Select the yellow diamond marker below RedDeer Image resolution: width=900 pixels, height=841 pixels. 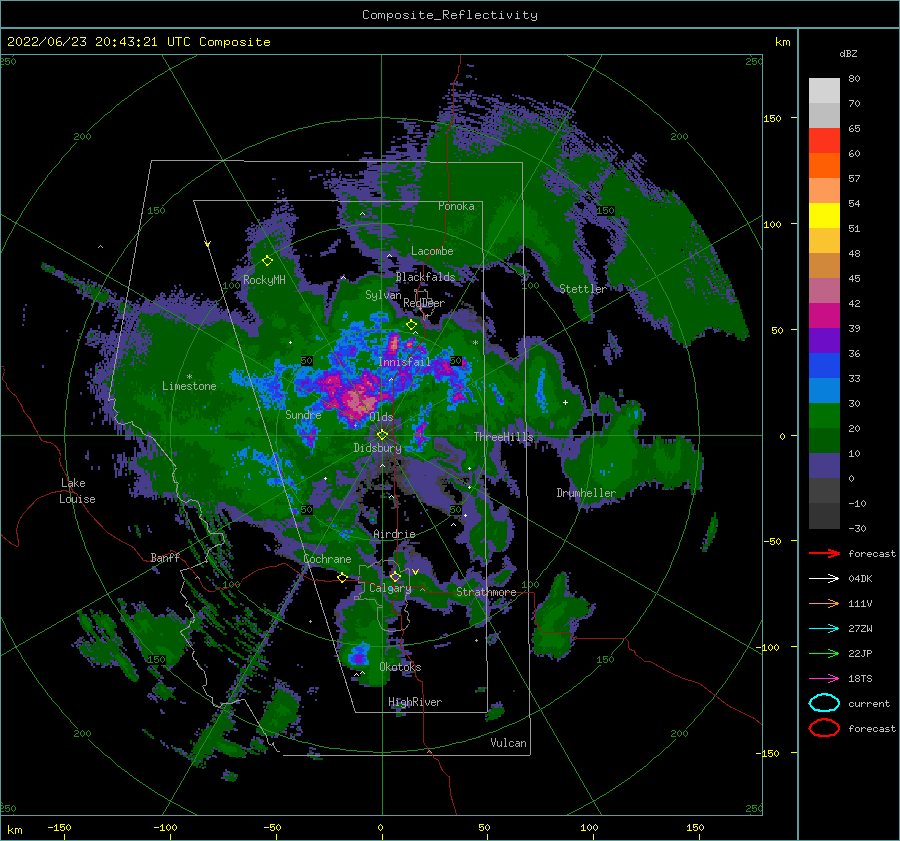pos(412,325)
